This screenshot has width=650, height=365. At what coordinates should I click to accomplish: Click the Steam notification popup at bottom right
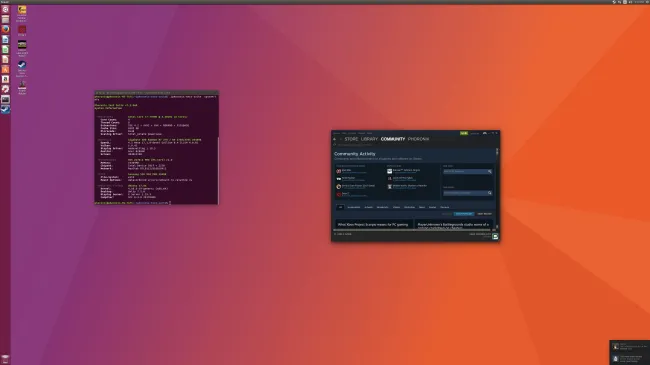tap(629, 352)
